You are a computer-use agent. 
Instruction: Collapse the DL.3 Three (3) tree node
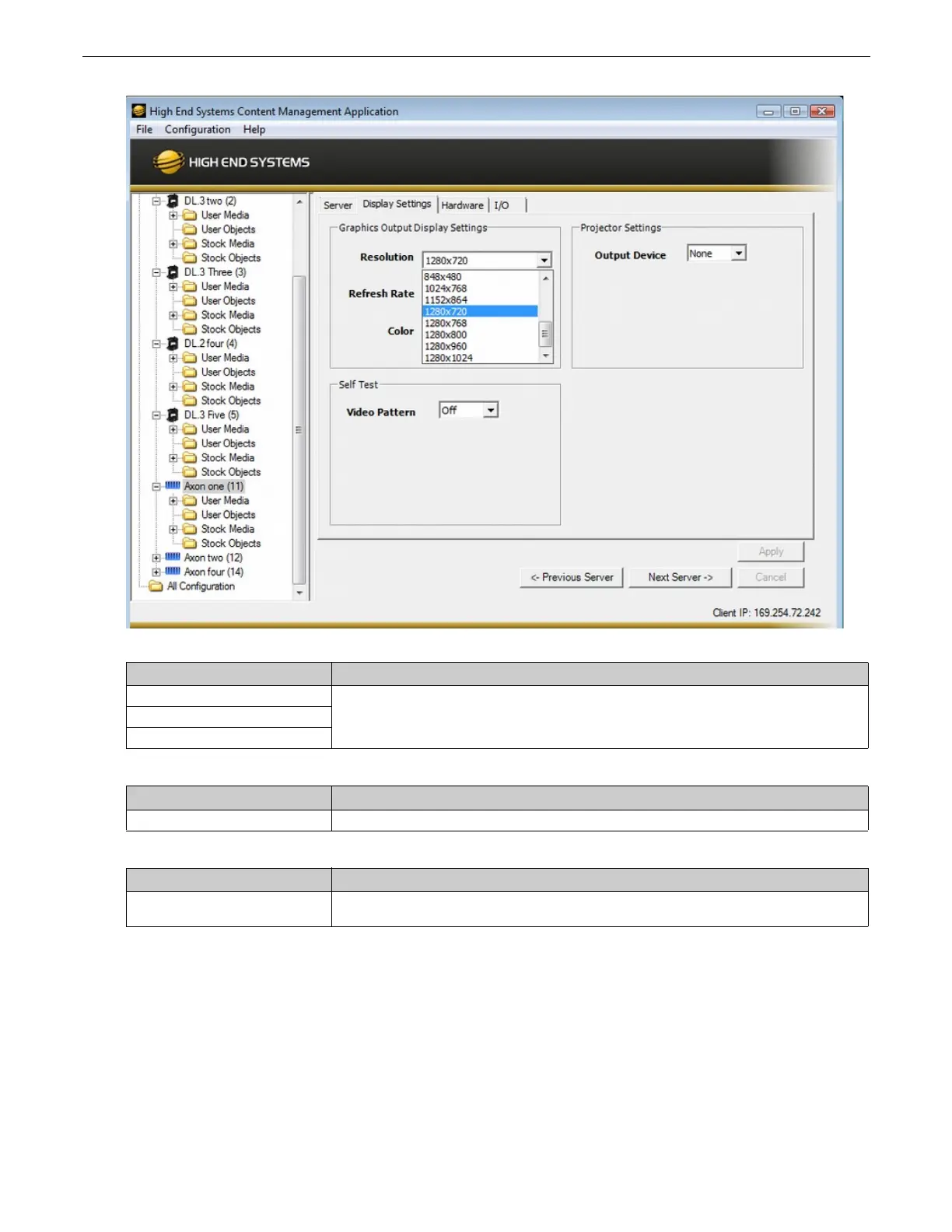[156, 272]
